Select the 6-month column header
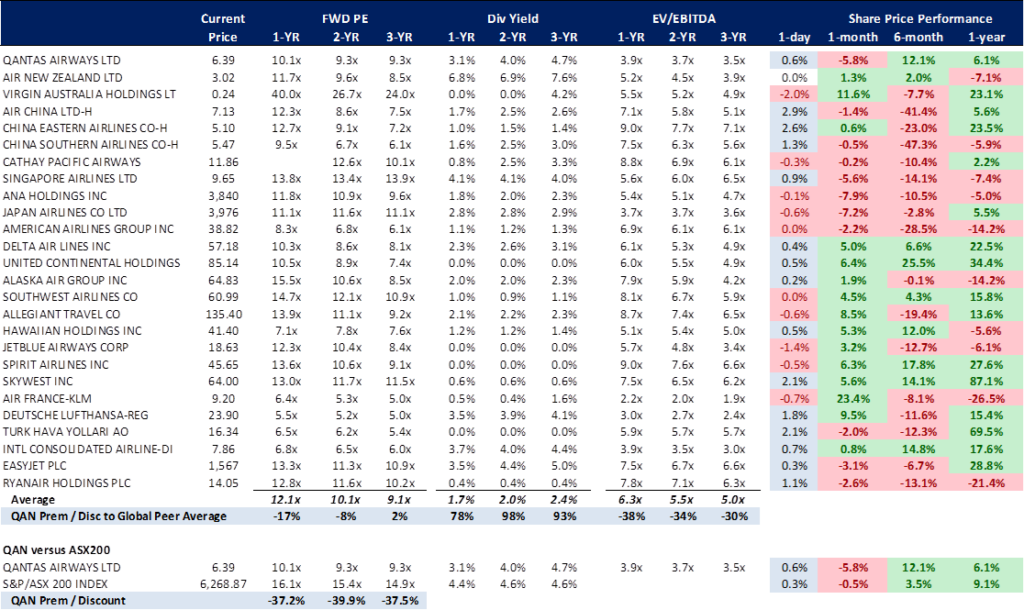The image size is (1024, 610). (x=918, y=37)
